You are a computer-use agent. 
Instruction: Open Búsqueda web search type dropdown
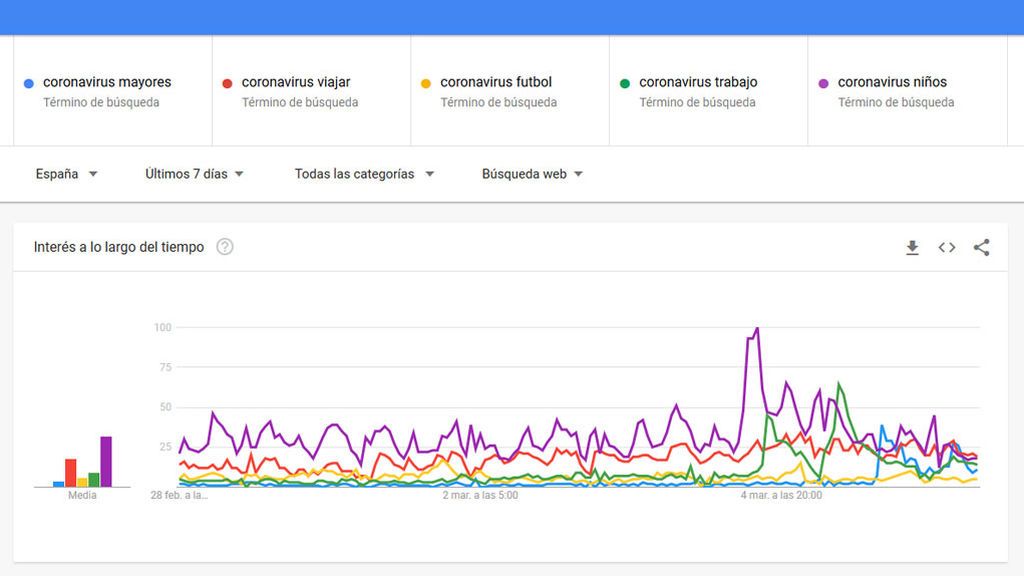coord(532,174)
